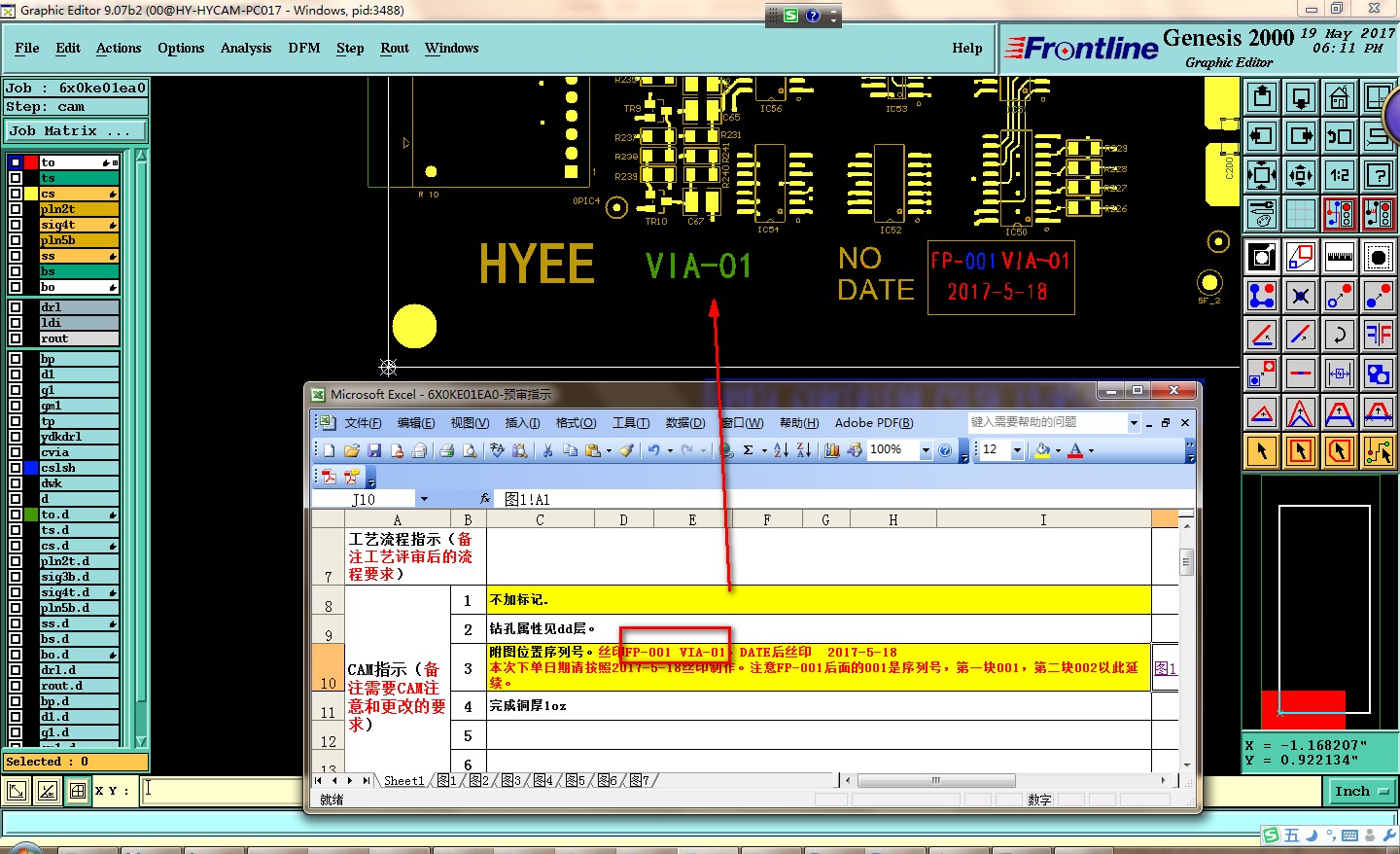Click the ruler measure tool icon
Viewport: 1400px width, 854px height.
[x=1340, y=257]
